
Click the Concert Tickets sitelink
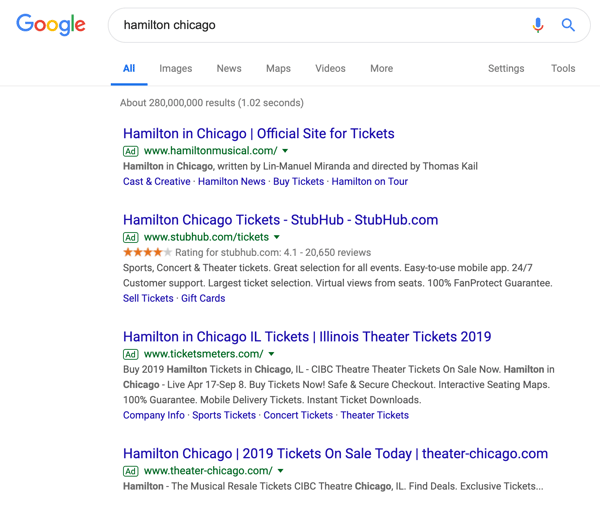coord(298,415)
